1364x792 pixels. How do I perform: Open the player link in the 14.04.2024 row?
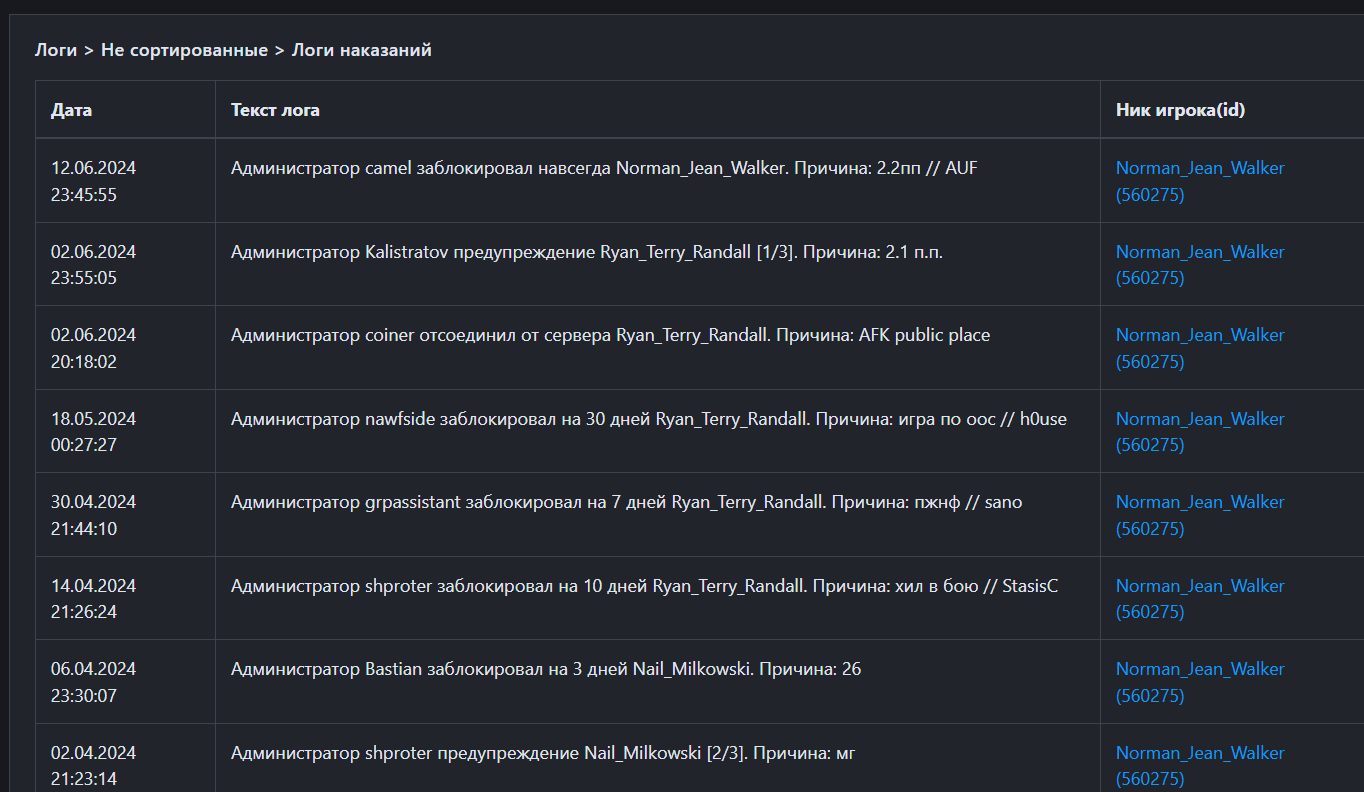1200,586
